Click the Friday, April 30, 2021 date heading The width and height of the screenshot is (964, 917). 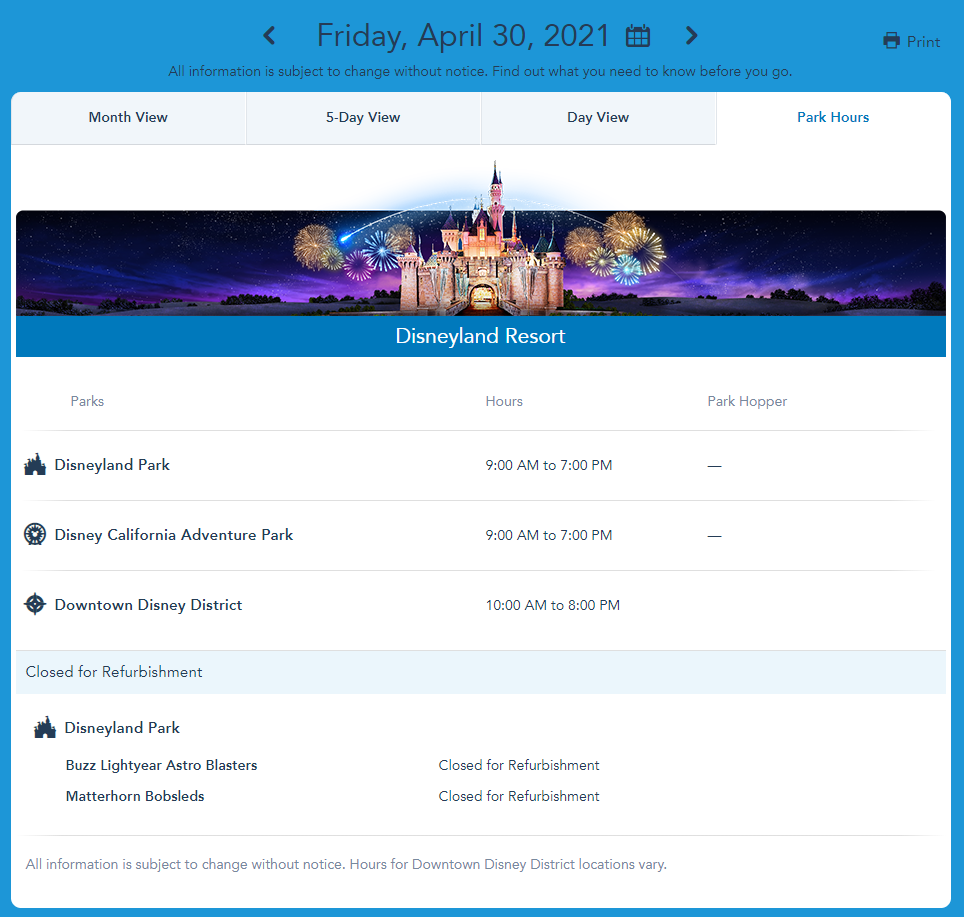coord(463,36)
